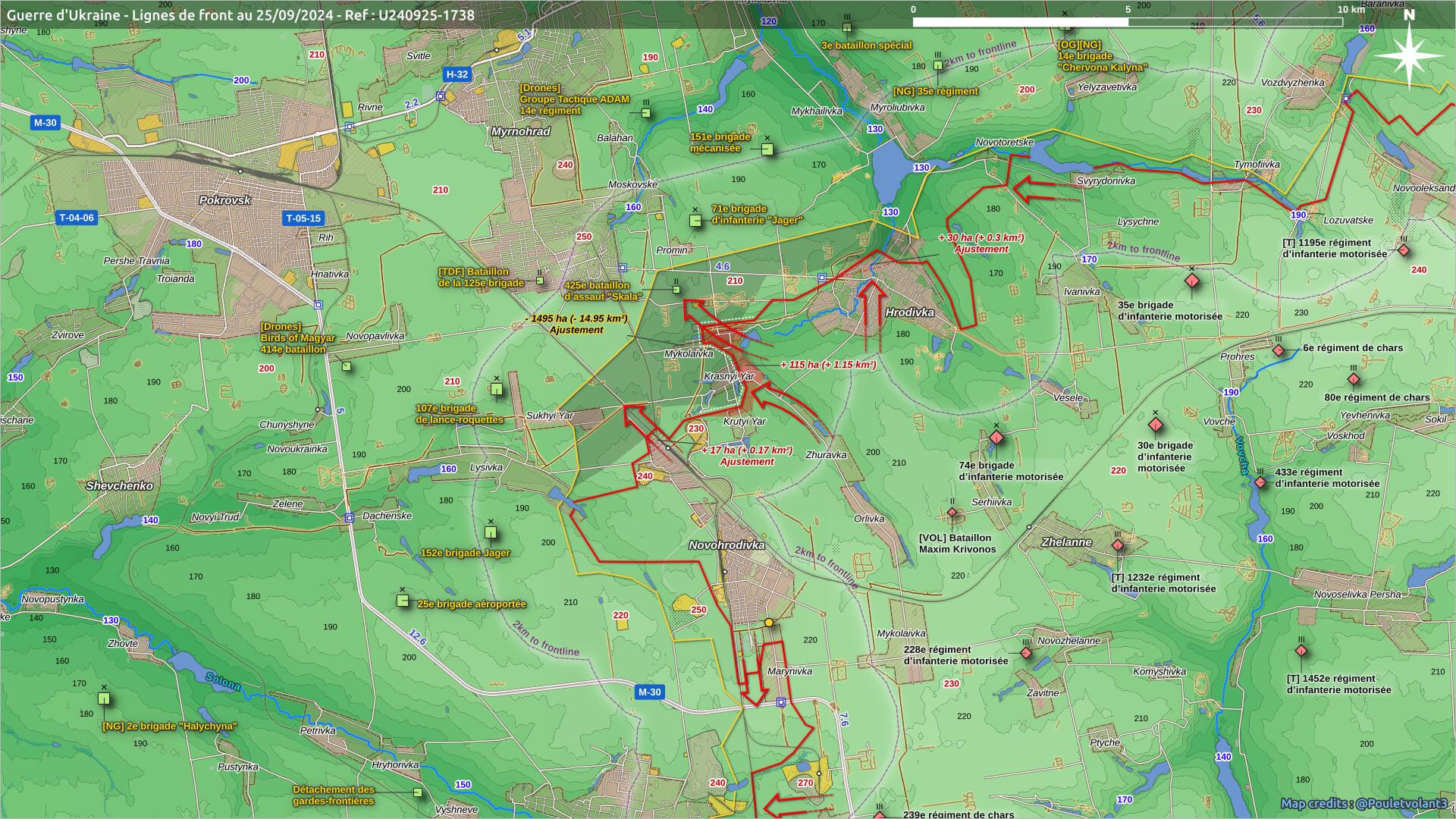The width and height of the screenshot is (1456, 819).
Task: Click the M-30 road shield near Pokrovsk
Action: (x=45, y=122)
